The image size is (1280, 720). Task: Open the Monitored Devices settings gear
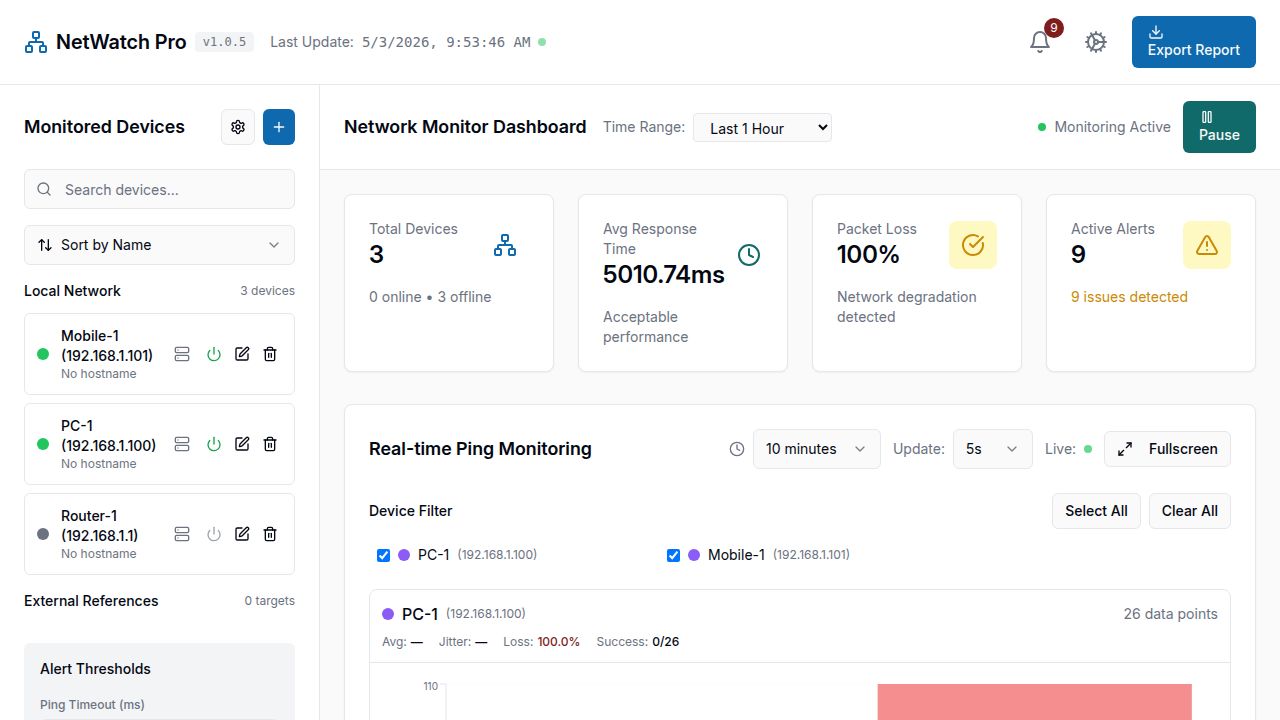238,127
